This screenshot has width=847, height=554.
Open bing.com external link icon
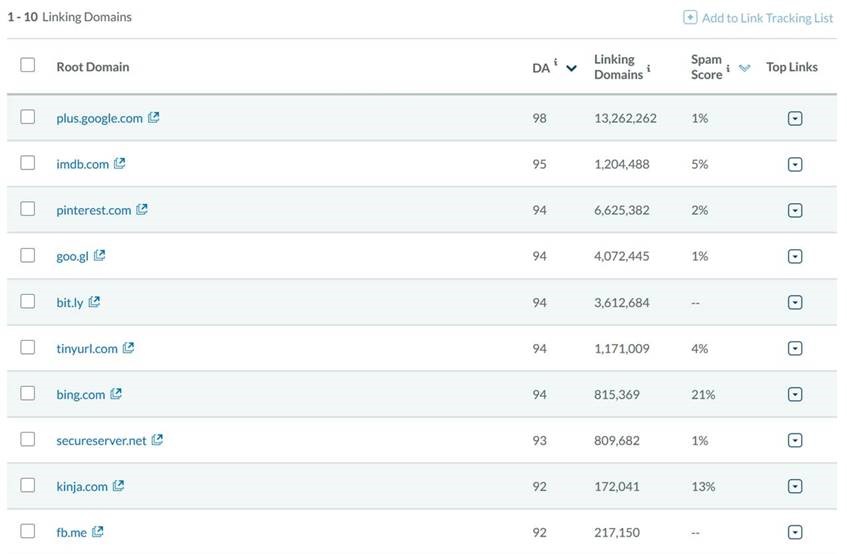coord(116,394)
